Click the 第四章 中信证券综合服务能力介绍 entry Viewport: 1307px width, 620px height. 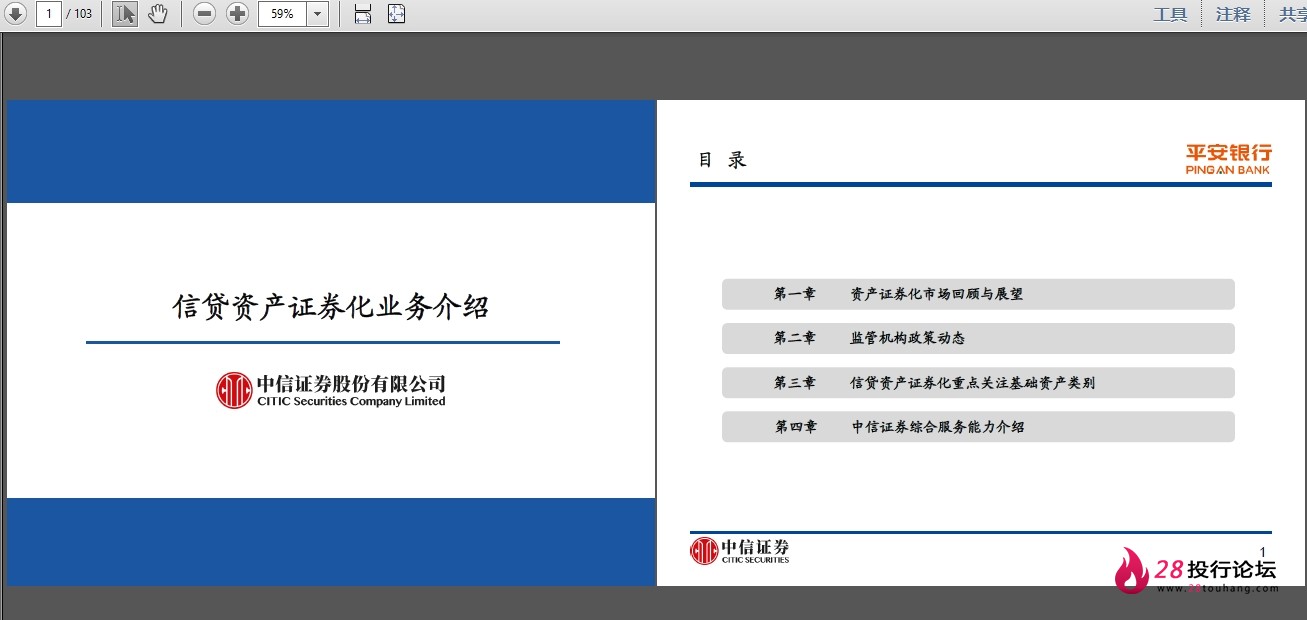978,426
